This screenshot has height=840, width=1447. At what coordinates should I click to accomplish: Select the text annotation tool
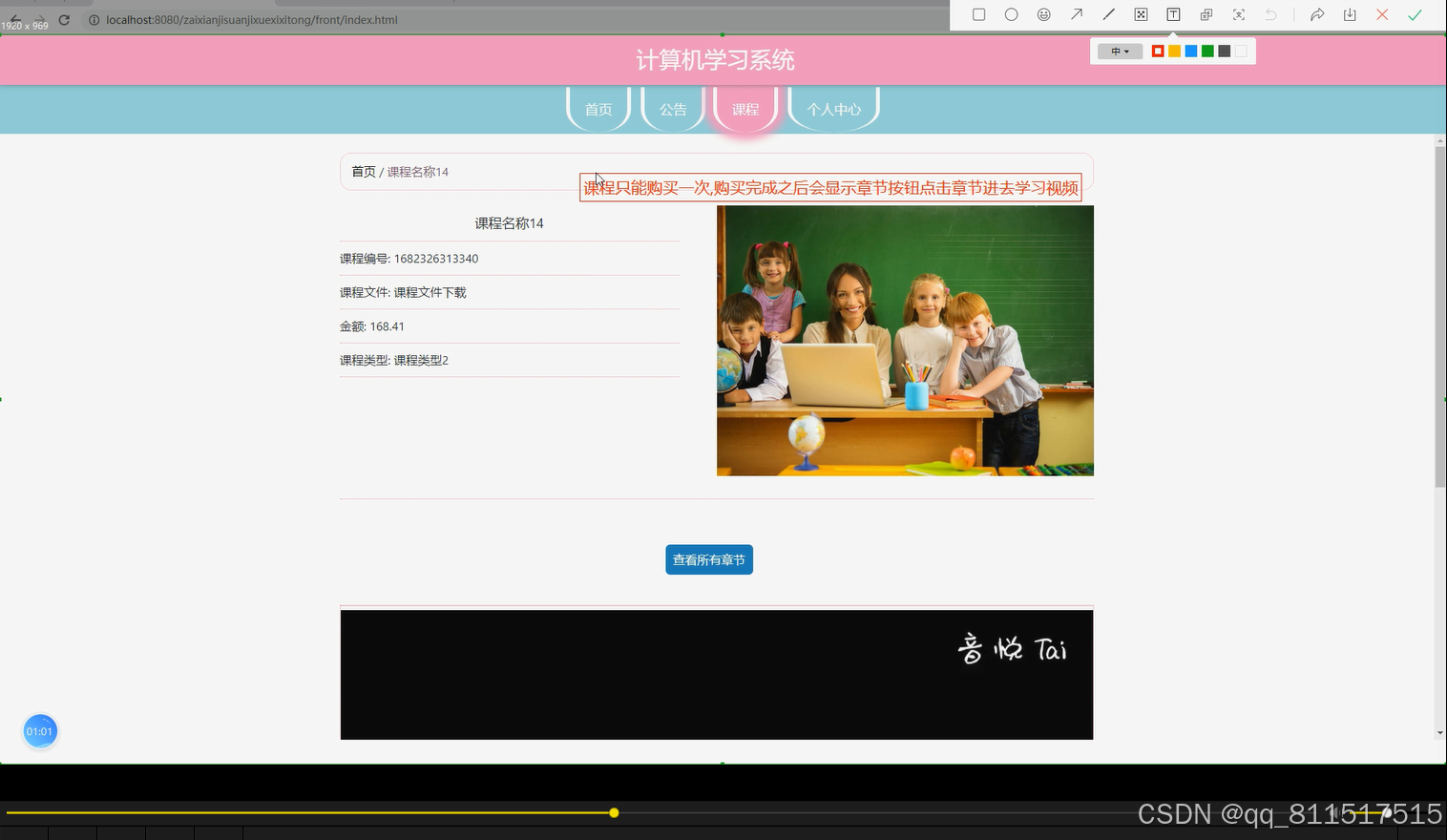click(1173, 14)
